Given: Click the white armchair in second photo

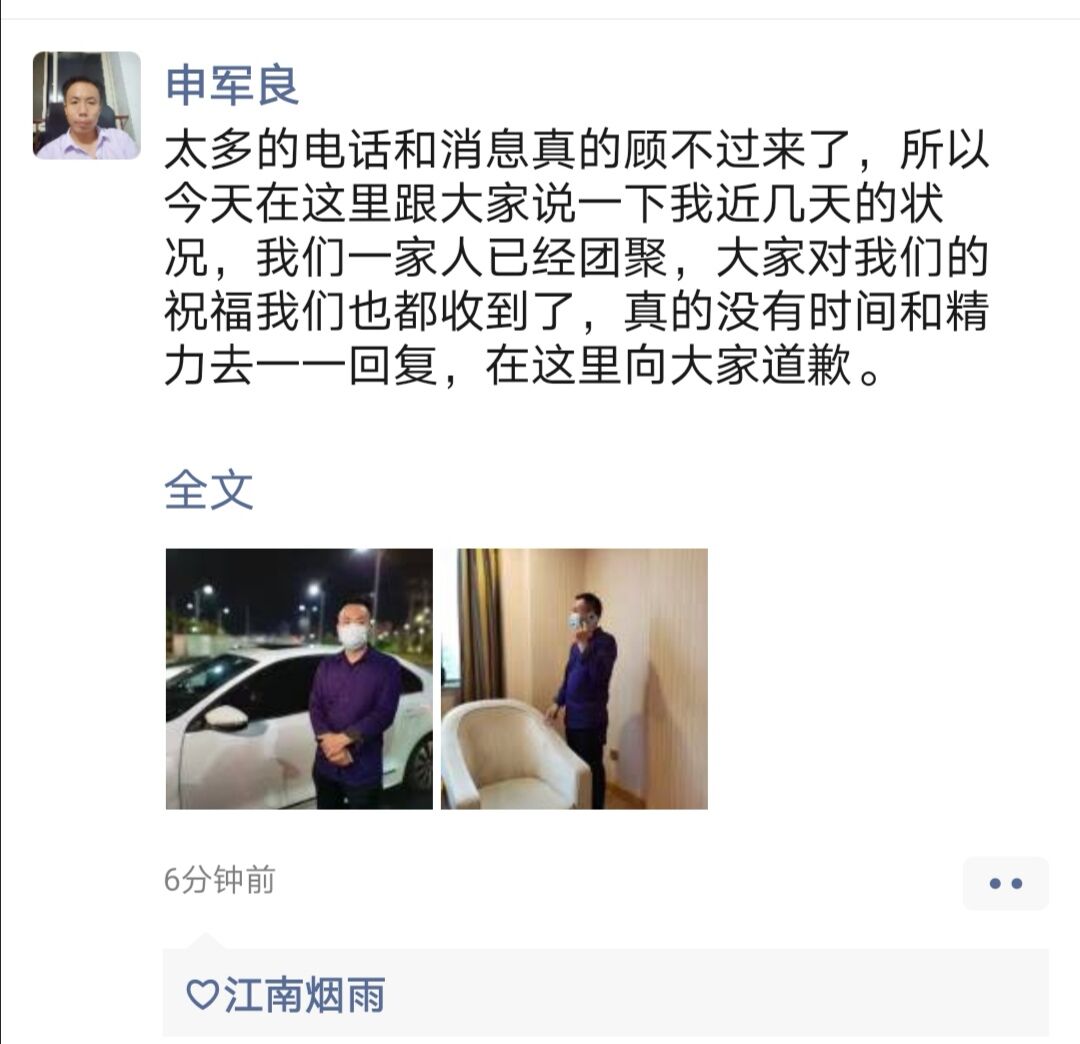Looking at the screenshot, I should pyautogui.click(x=514, y=755).
